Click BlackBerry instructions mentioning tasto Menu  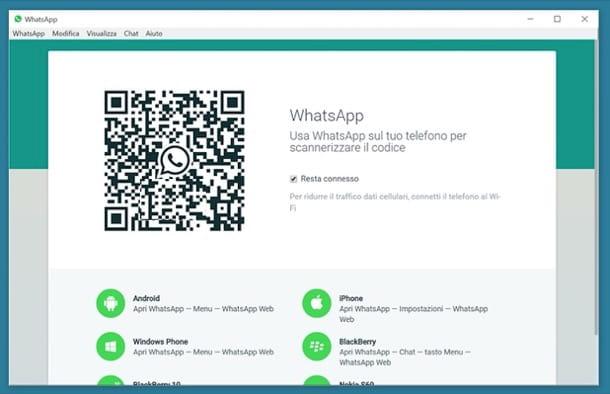tap(405, 357)
